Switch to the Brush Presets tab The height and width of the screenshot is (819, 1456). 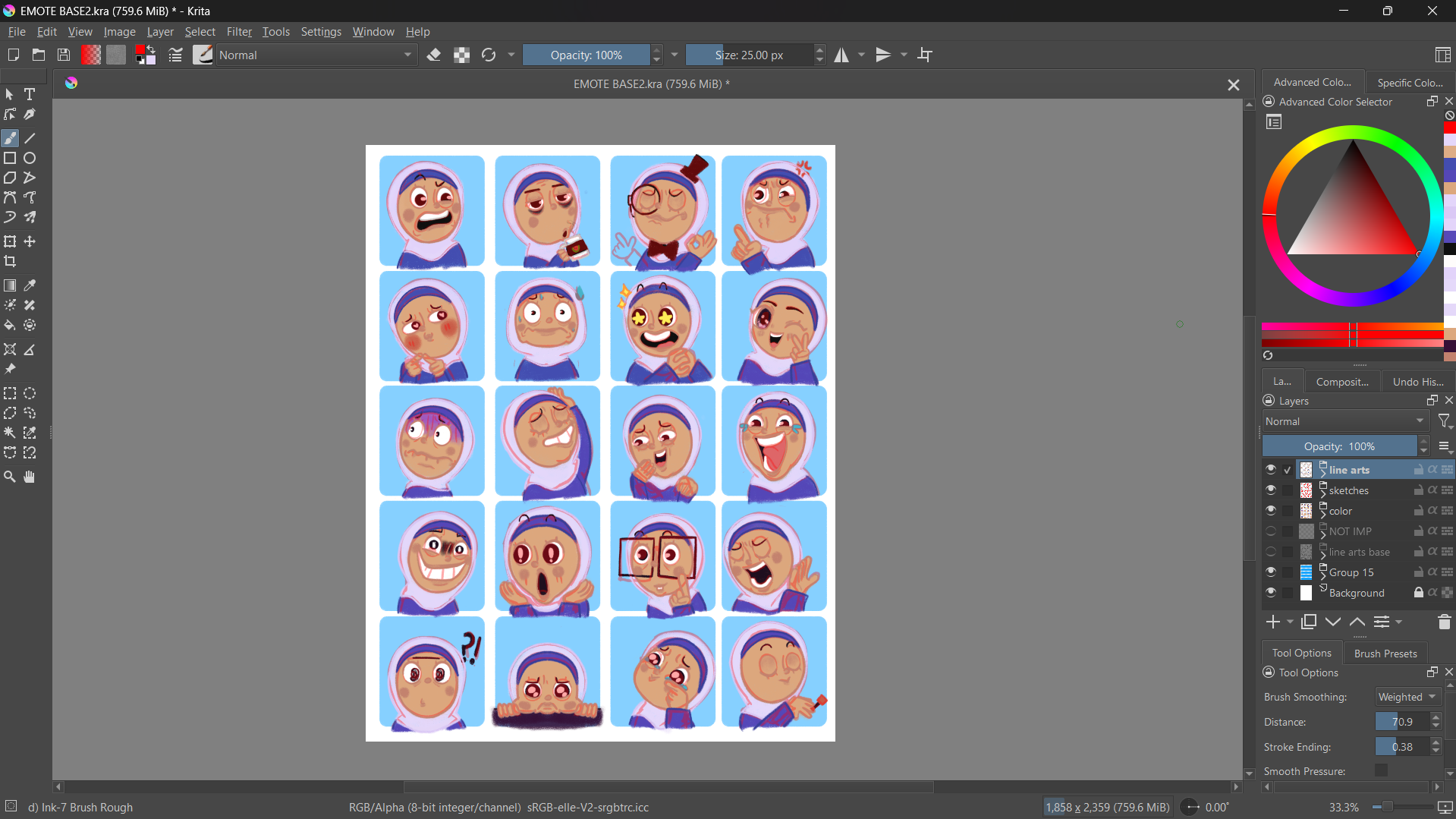(1385, 653)
